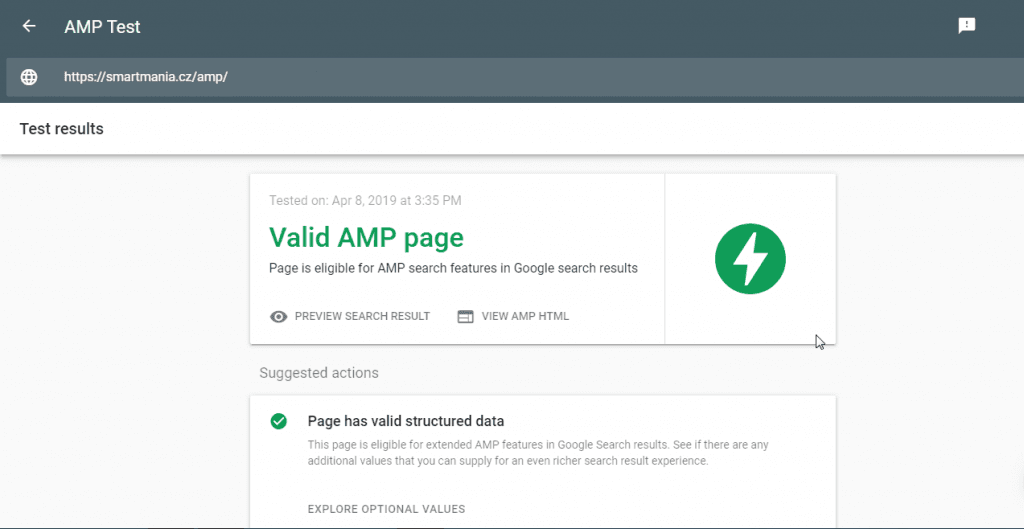
Task: Edit the smartmania.cz/amp URL field
Action: click(x=515, y=77)
